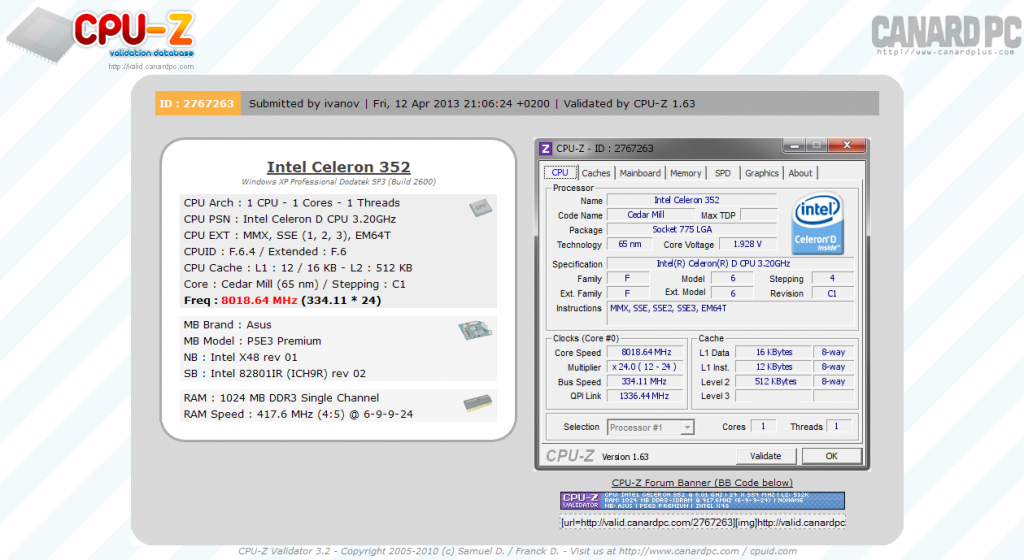Click the RAM Speed 417.6 MHz line
The height and width of the screenshot is (560, 1024).
[x=298, y=414]
